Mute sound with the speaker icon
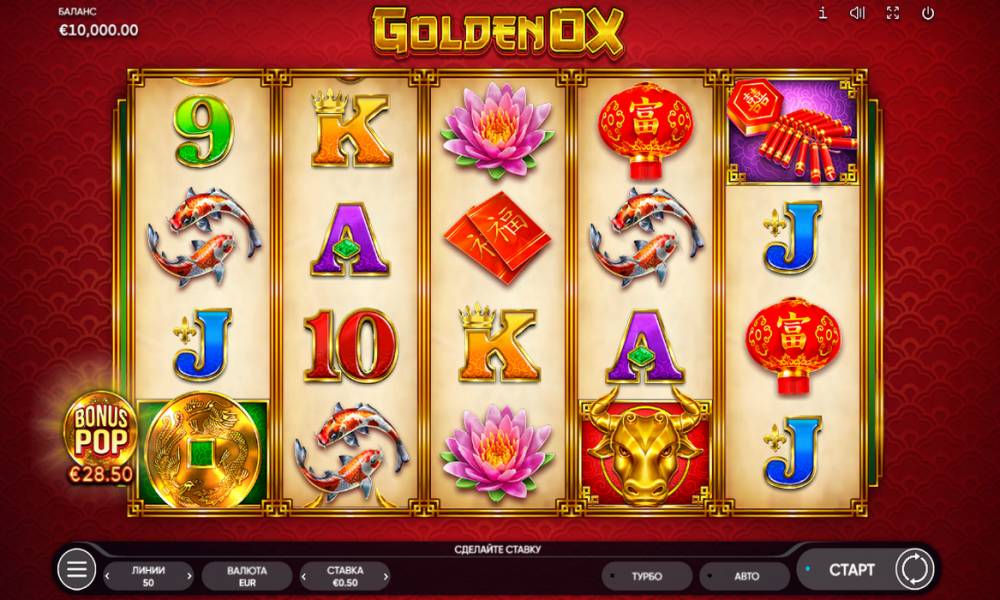 (858, 13)
